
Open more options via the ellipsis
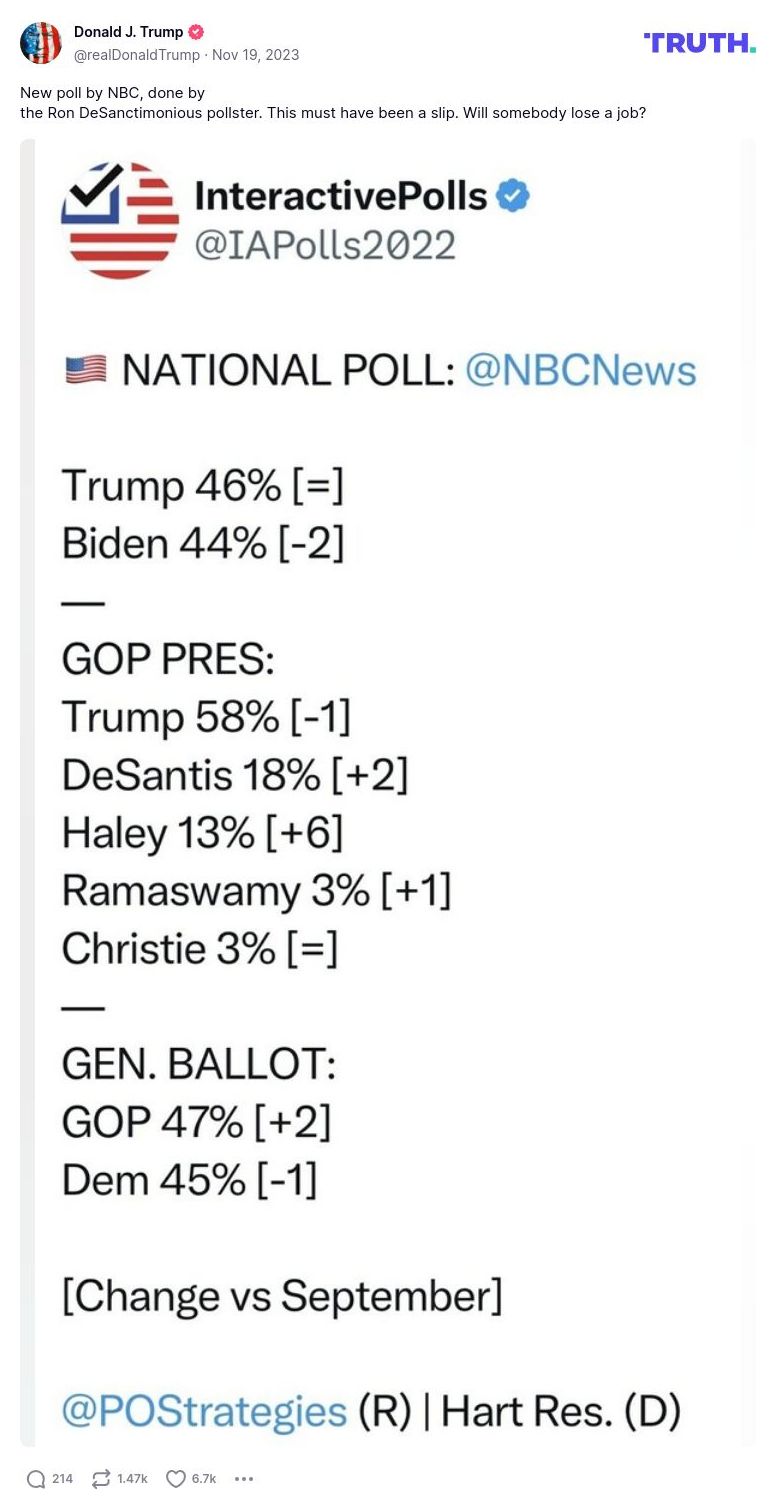pos(243,1478)
